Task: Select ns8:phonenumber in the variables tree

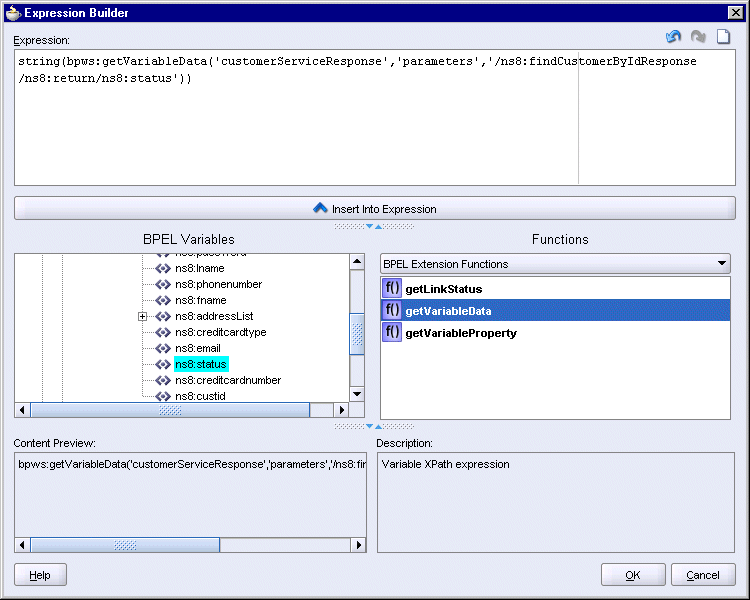Action: click(219, 284)
